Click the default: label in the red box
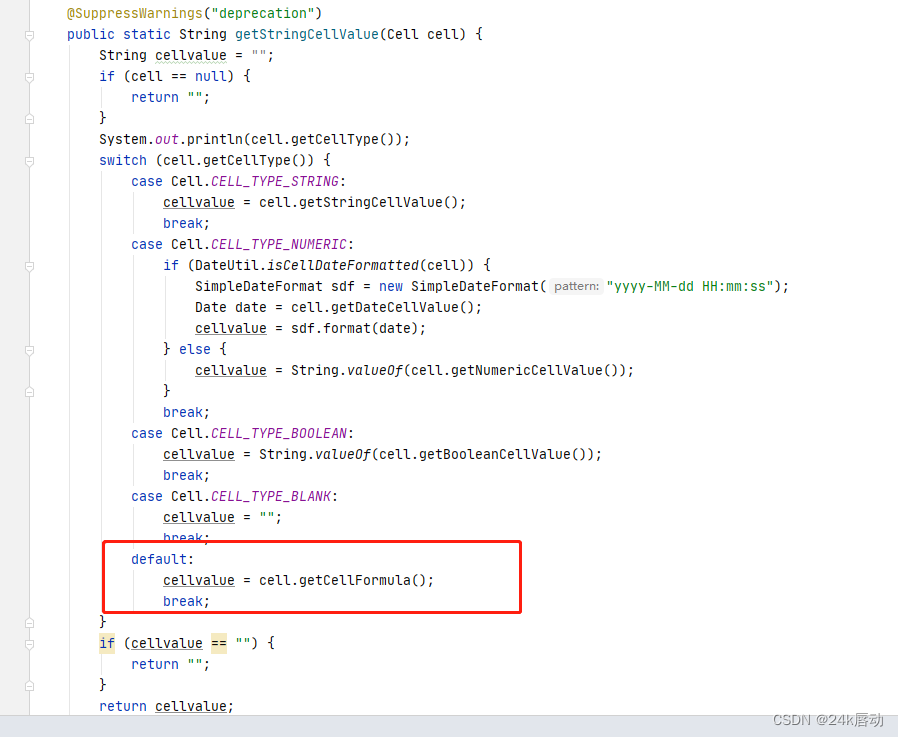The height and width of the screenshot is (737, 898). click(x=158, y=559)
